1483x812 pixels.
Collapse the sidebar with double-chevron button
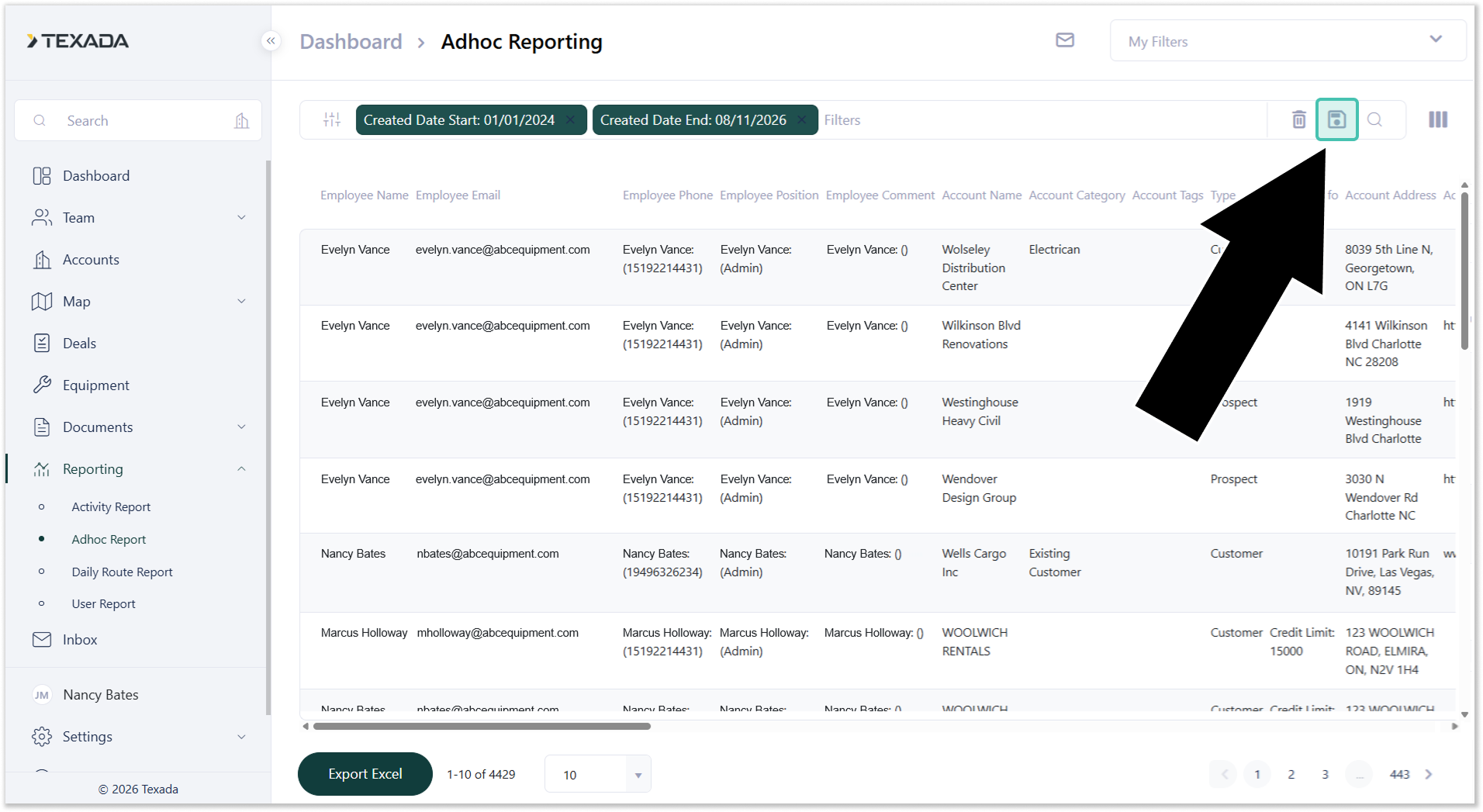(271, 41)
